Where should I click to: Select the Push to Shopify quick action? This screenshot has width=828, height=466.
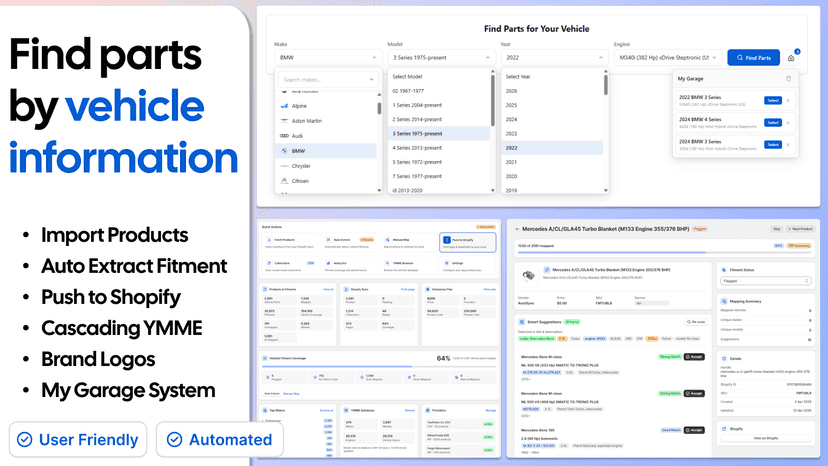point(467,243)
